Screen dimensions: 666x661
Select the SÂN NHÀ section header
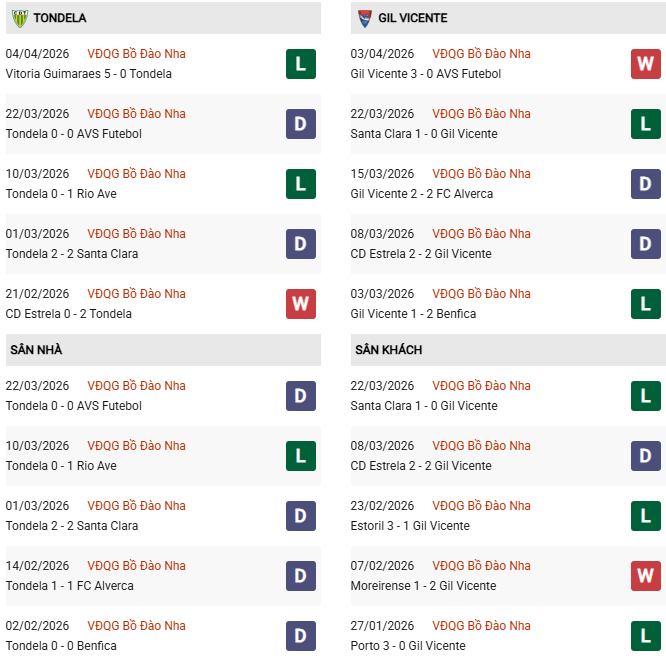click(37, 350)
